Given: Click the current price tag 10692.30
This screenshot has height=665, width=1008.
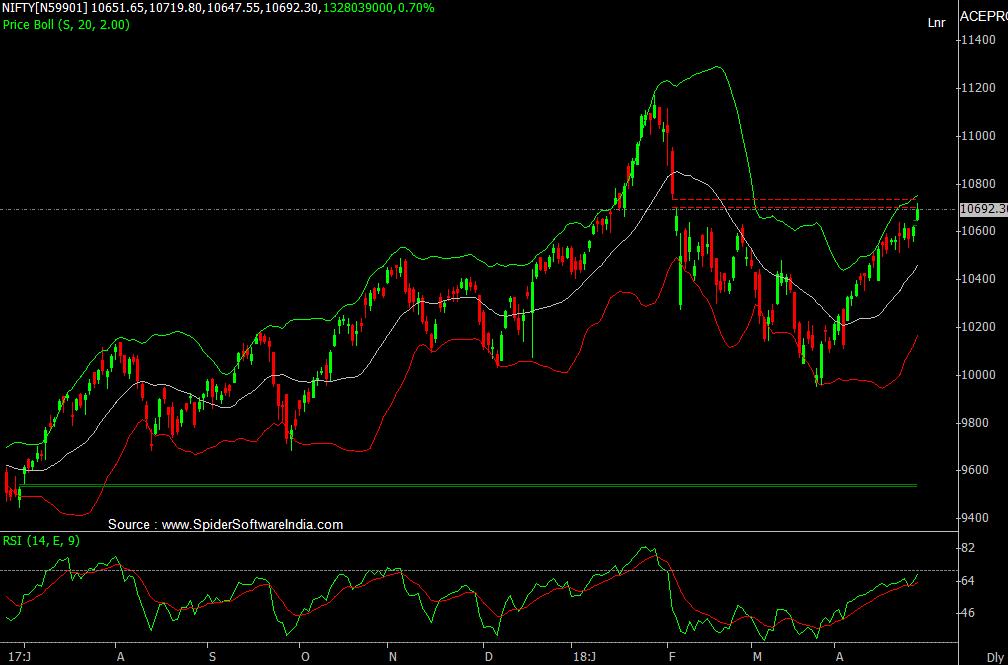Looking at the screenshot, I should pyautogui.click(x=983, y=209).
